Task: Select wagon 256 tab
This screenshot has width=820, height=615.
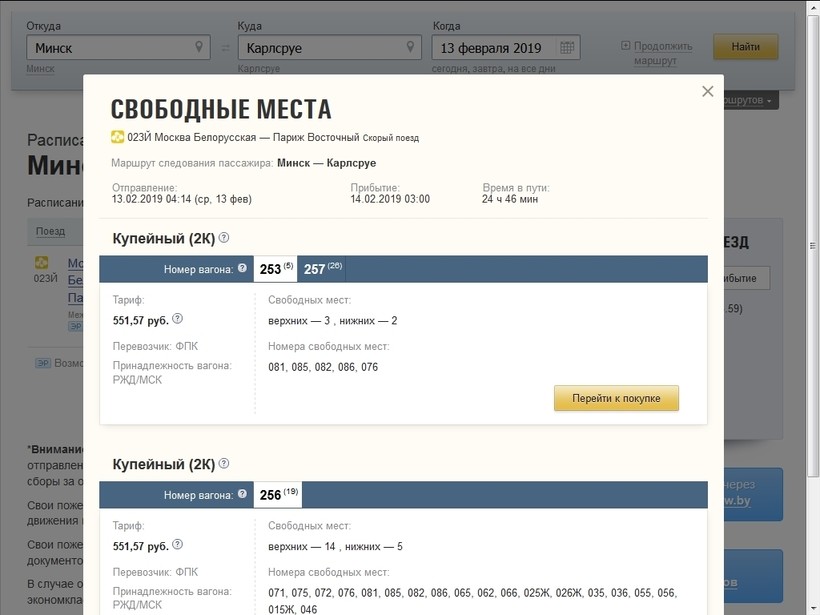Action: click(277, 495)
